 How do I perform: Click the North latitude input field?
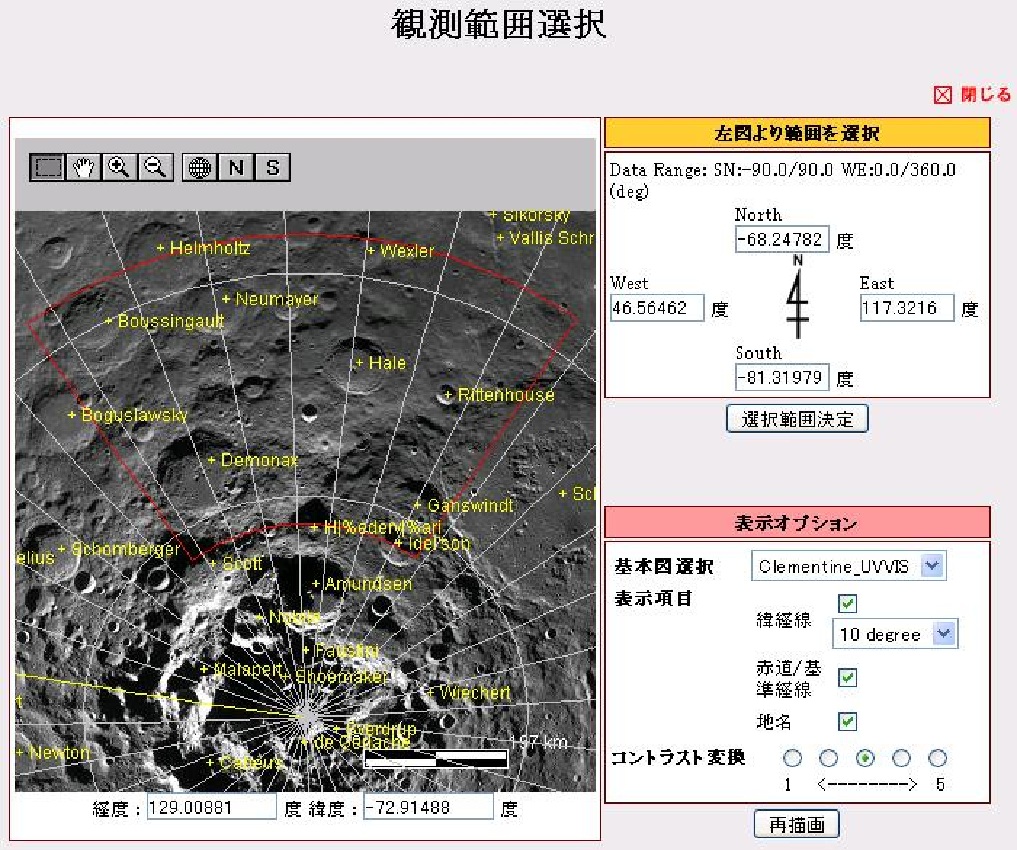(782, 239)
